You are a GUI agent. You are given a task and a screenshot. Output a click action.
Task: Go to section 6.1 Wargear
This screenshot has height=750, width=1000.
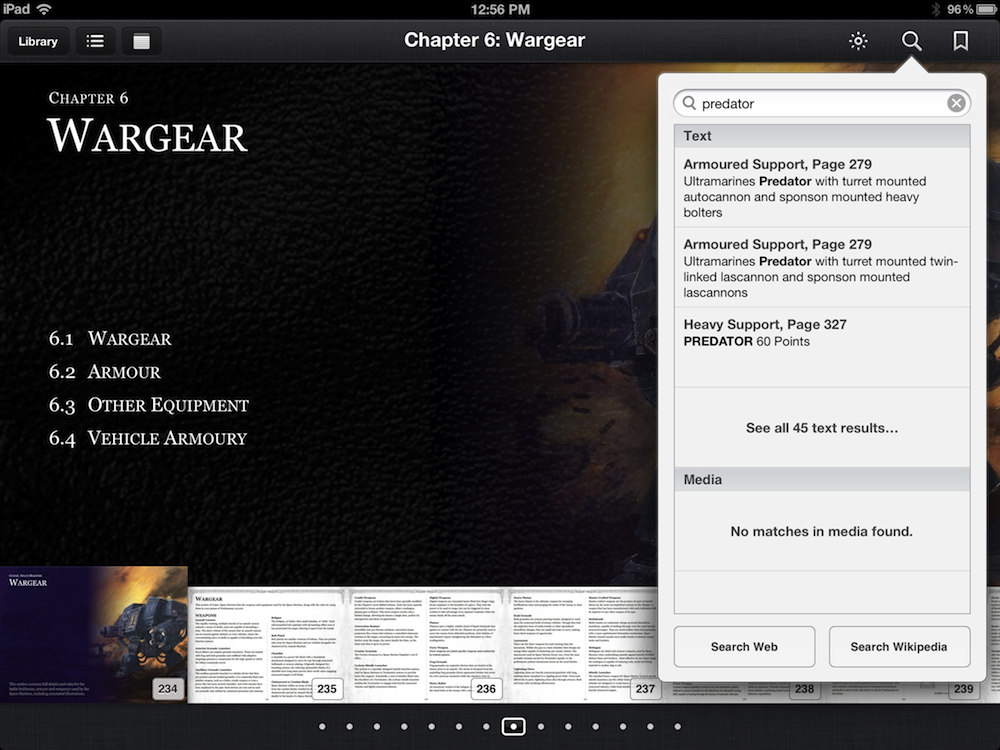[110, 339]
